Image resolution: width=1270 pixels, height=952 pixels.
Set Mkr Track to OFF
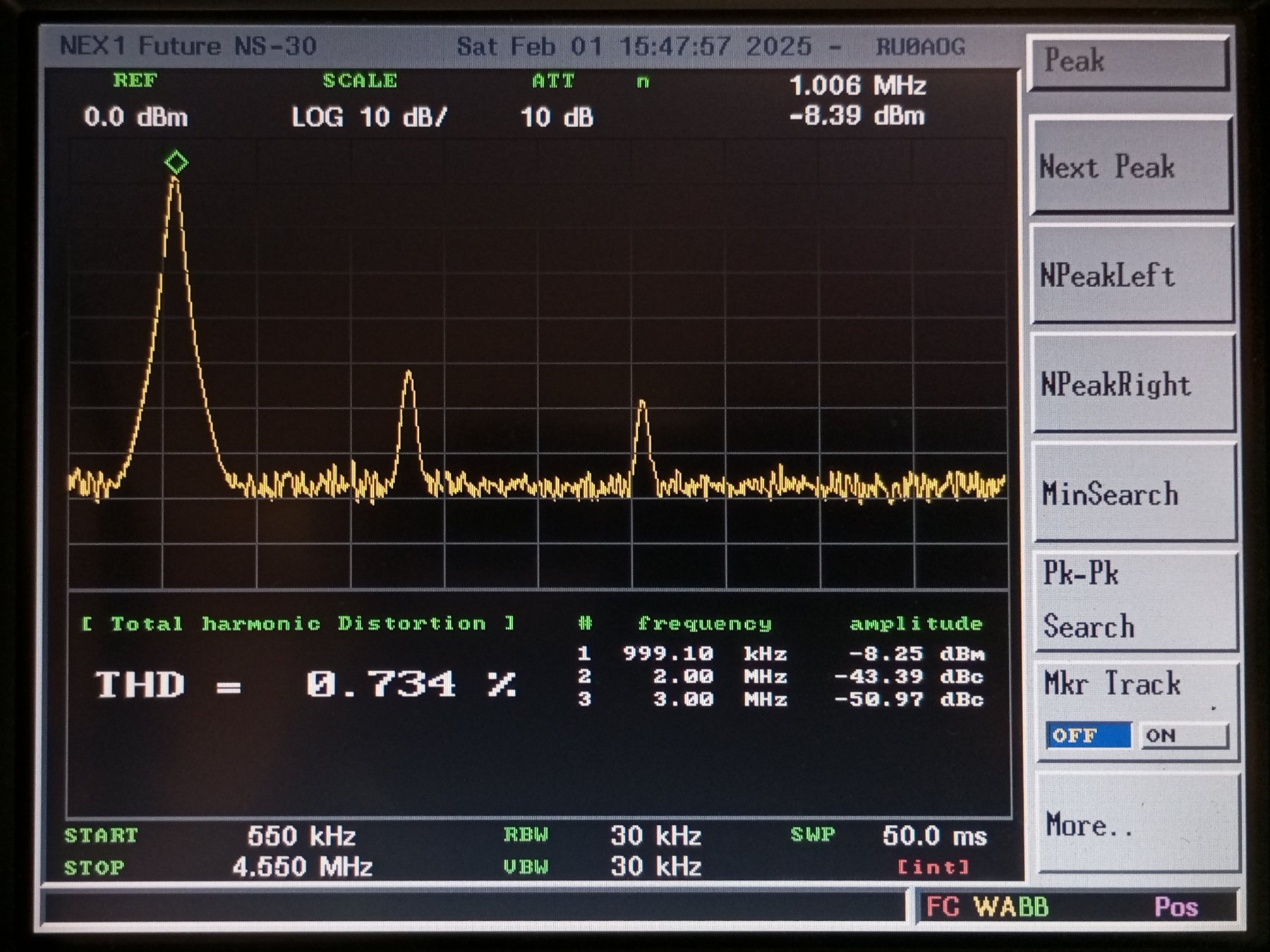[1088, 735]
